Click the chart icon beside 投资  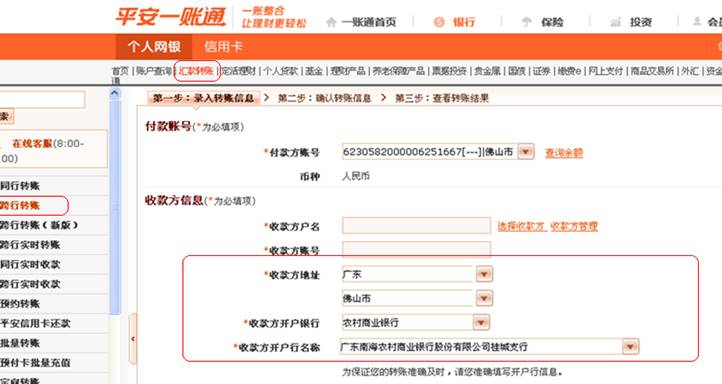(x=615, y=22)
